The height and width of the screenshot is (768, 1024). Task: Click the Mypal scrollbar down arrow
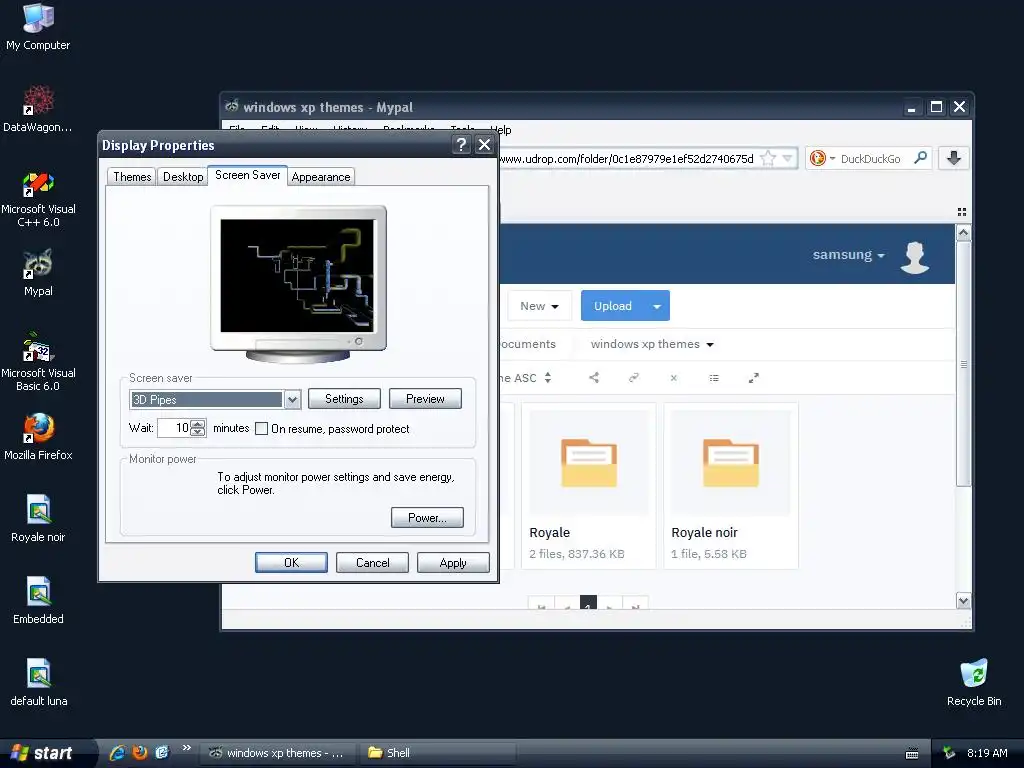pyautogui.click(x=963, y=600)
